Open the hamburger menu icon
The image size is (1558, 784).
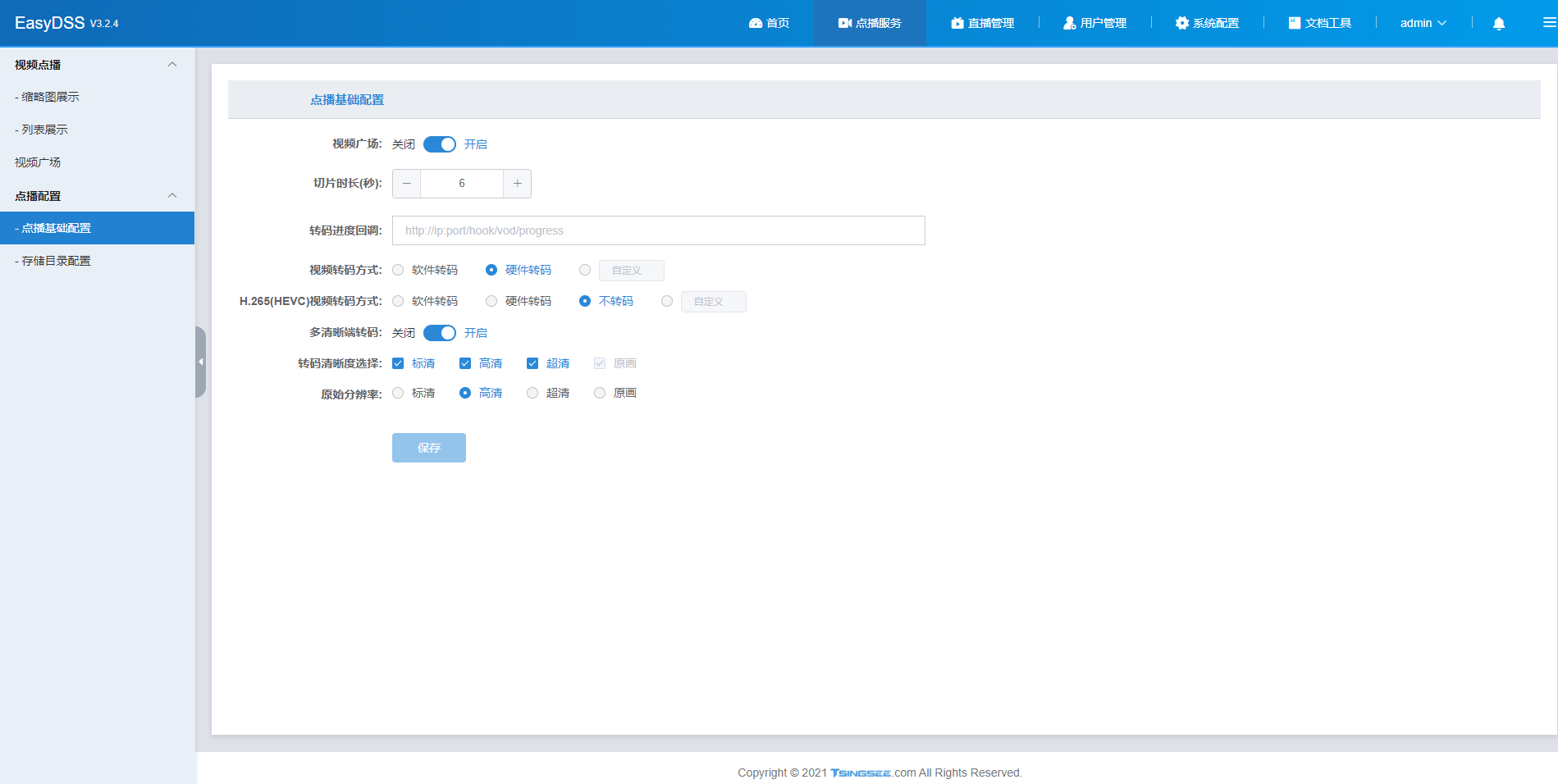tap(1550, 23)
